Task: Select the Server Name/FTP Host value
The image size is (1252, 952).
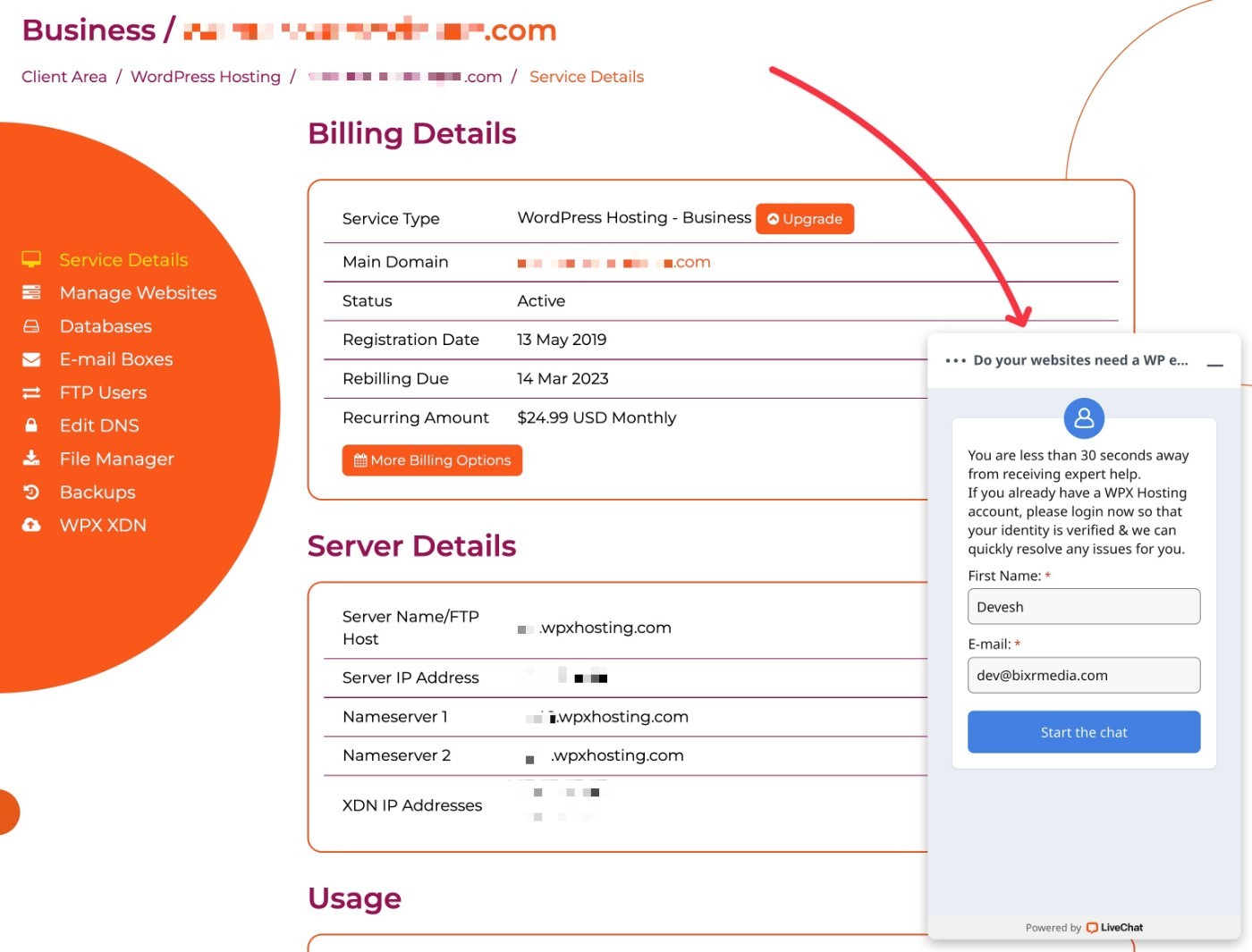Action: tap(595, 628)
